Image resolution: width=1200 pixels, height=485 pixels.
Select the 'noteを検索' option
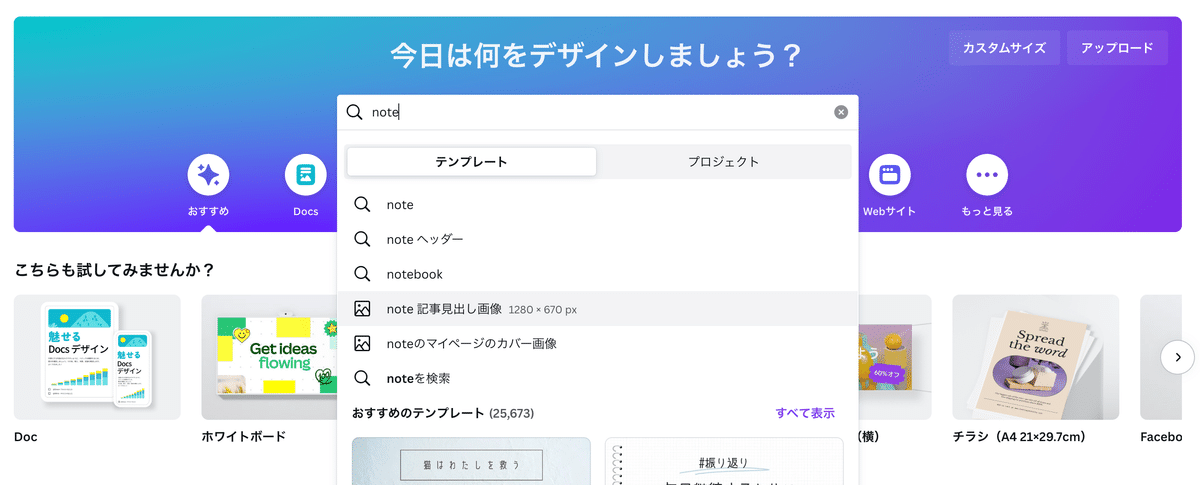[x=597, y=378]
